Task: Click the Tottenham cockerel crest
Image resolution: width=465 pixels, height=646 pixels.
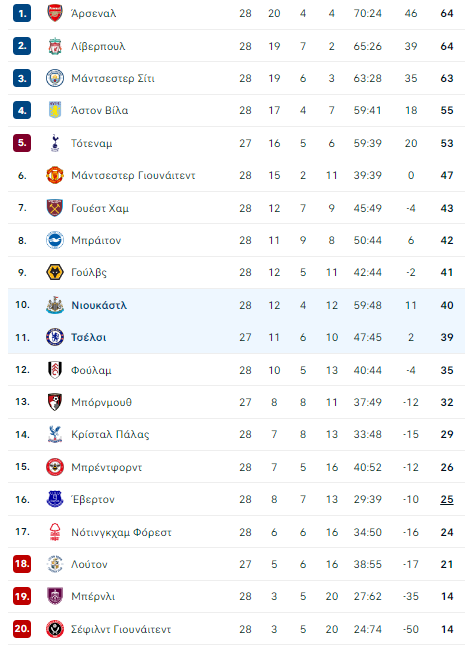Action: 55,143
